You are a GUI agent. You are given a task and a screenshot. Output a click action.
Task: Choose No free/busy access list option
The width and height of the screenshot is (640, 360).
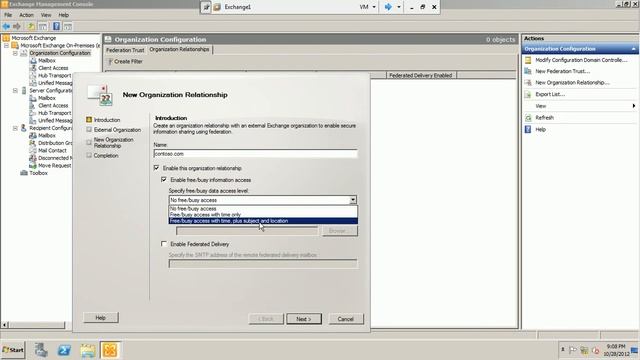tap(263, 209)
